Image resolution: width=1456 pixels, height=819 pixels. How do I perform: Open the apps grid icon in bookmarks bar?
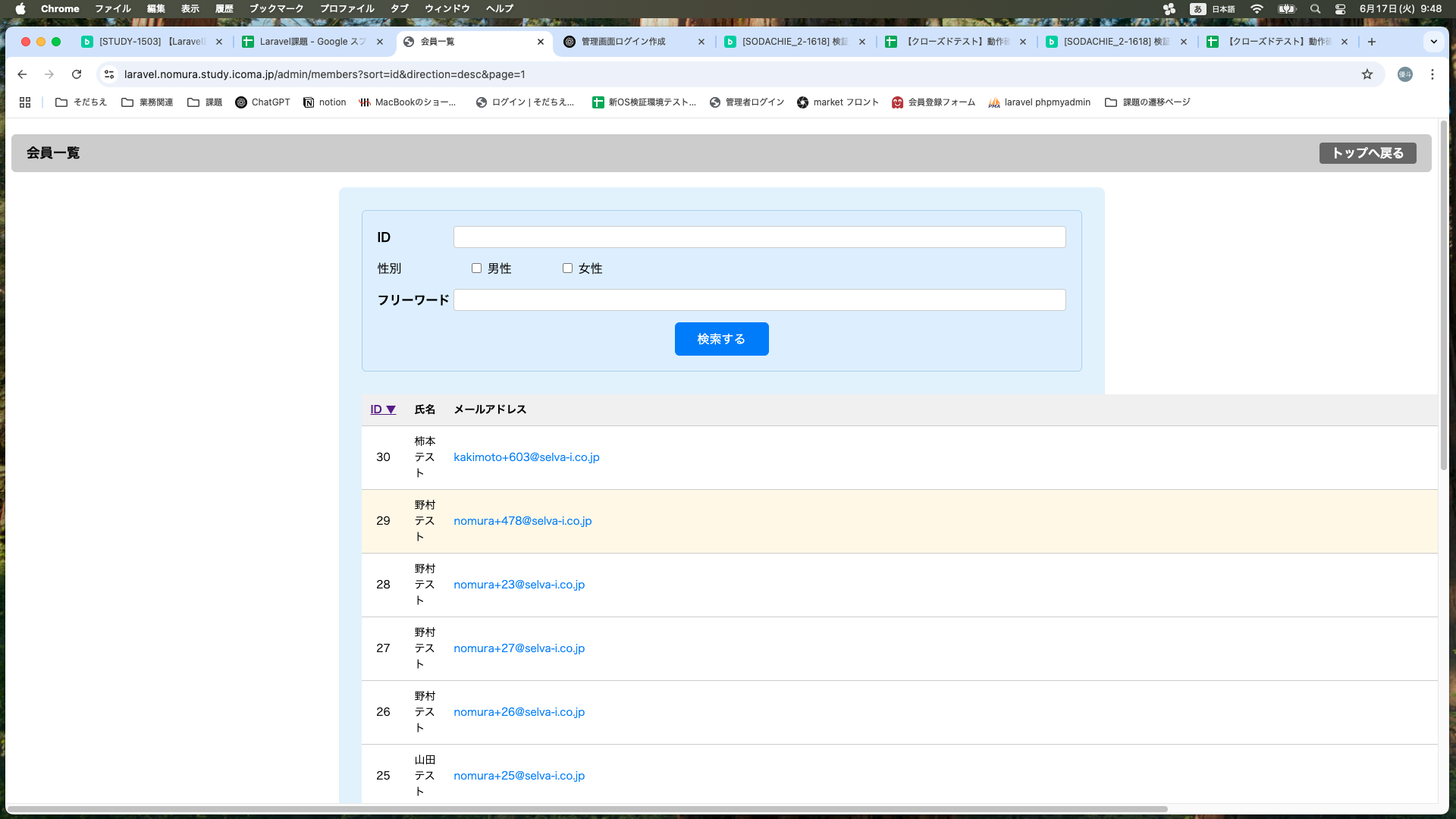coord(25,102)
